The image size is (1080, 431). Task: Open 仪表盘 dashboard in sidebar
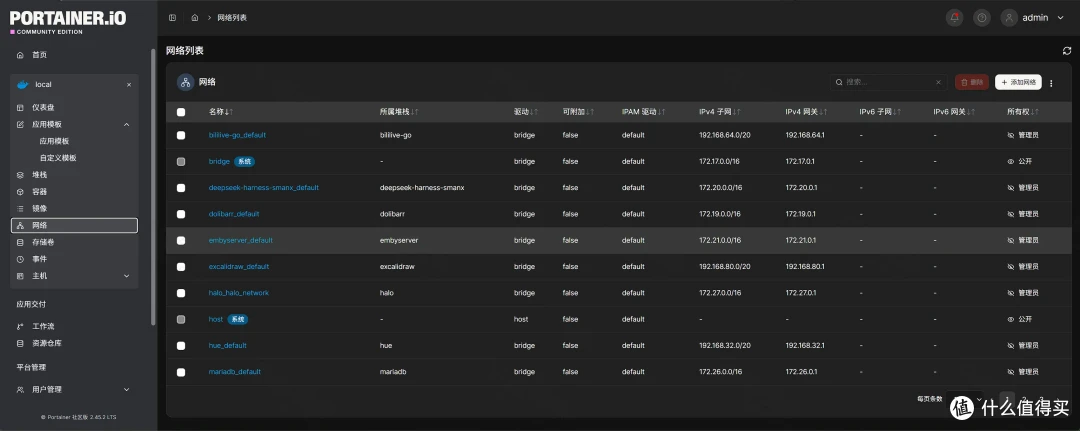click(x=45, y=107)
